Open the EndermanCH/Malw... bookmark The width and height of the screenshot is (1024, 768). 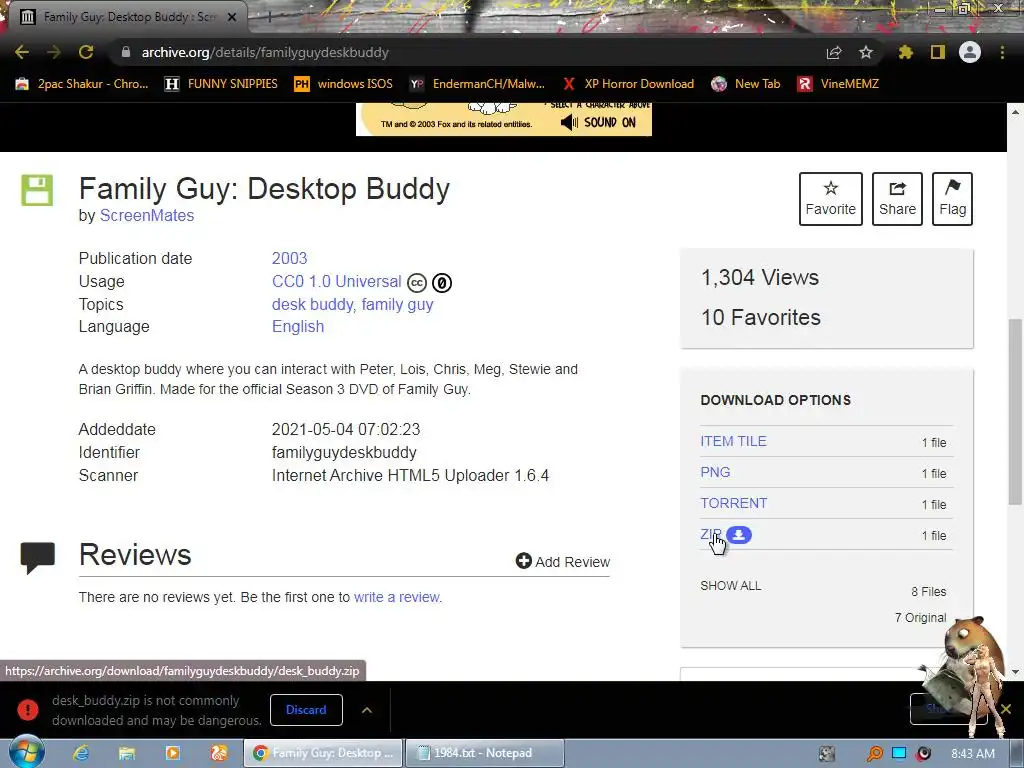pos(477,84)
